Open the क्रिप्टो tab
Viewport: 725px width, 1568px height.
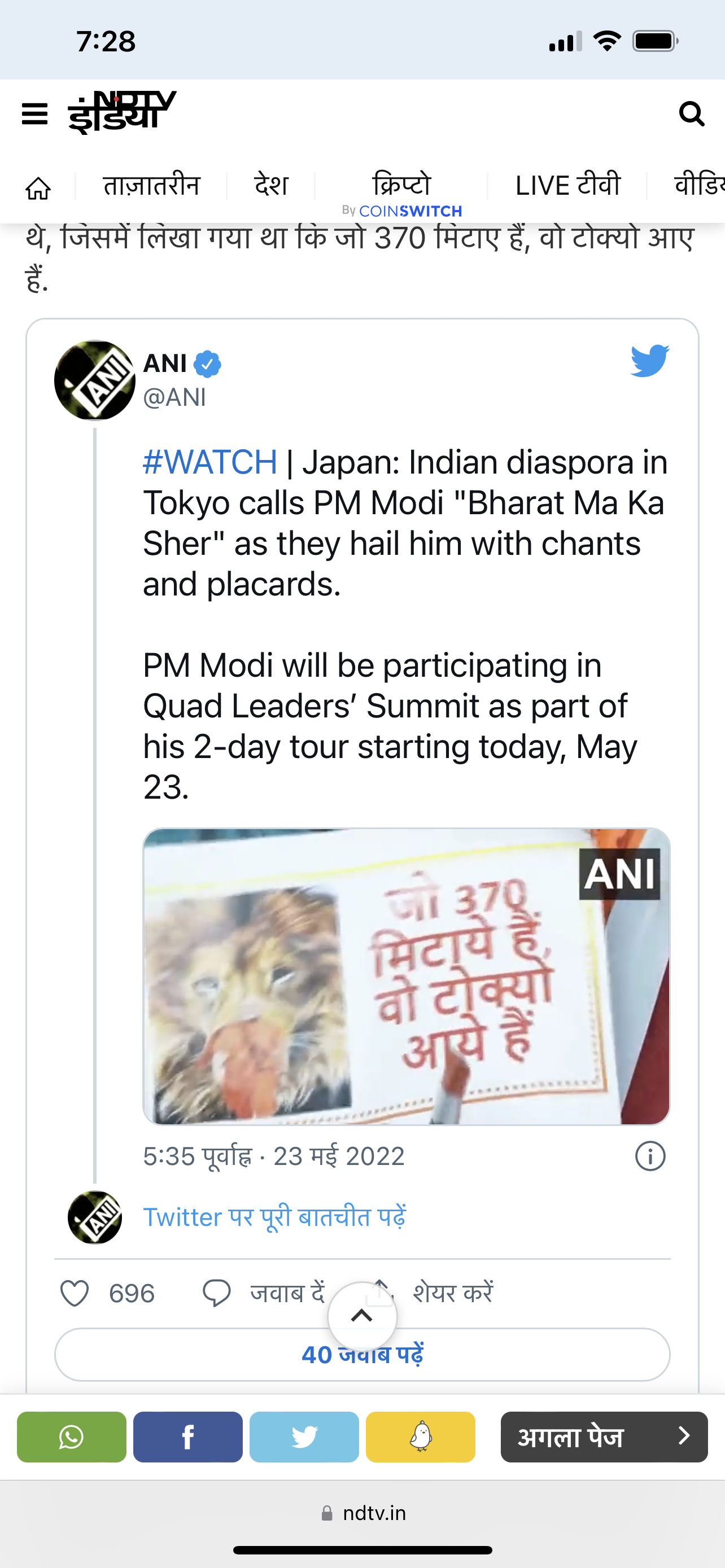pyautogui.click(x=401, y=186)
